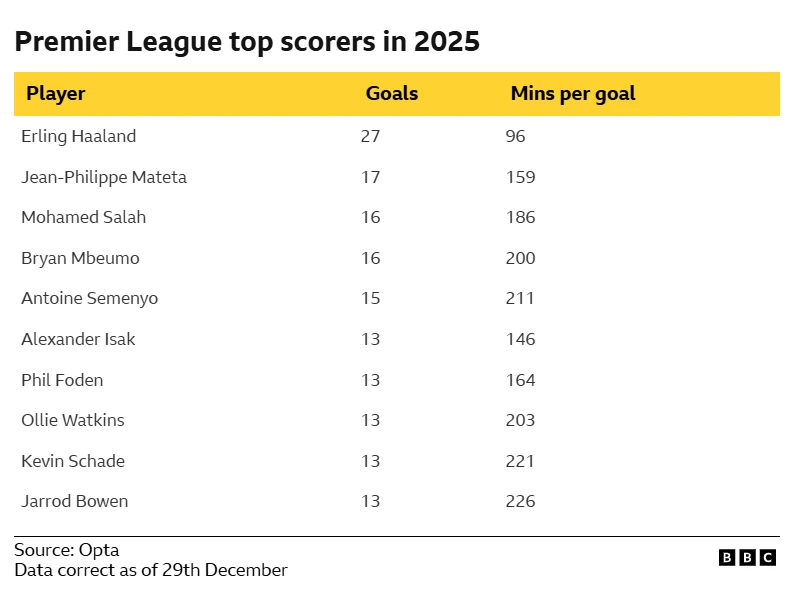This screenshot has width=794, height=597.
Task: Click the Mohamed Salah row name
Action: click(83, 217)
